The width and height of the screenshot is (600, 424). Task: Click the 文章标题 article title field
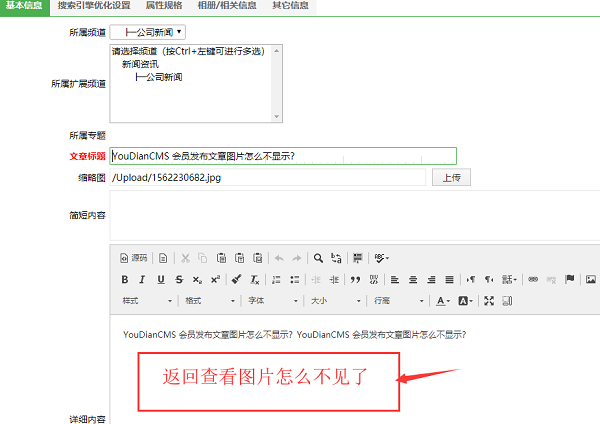pyautogui.click(x=283, y=156)
